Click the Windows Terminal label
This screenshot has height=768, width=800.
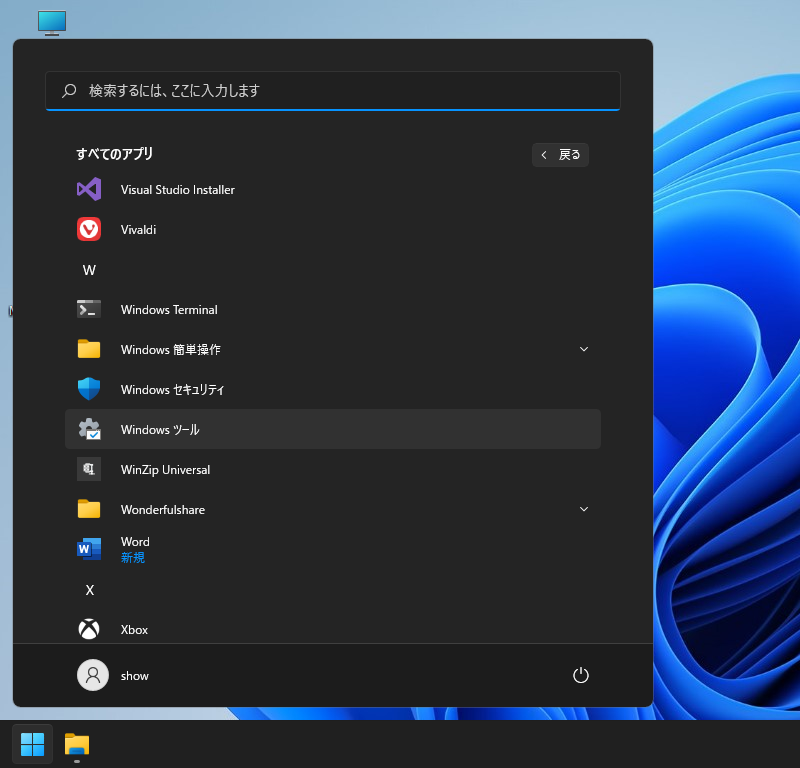click(x=169, y=310)
